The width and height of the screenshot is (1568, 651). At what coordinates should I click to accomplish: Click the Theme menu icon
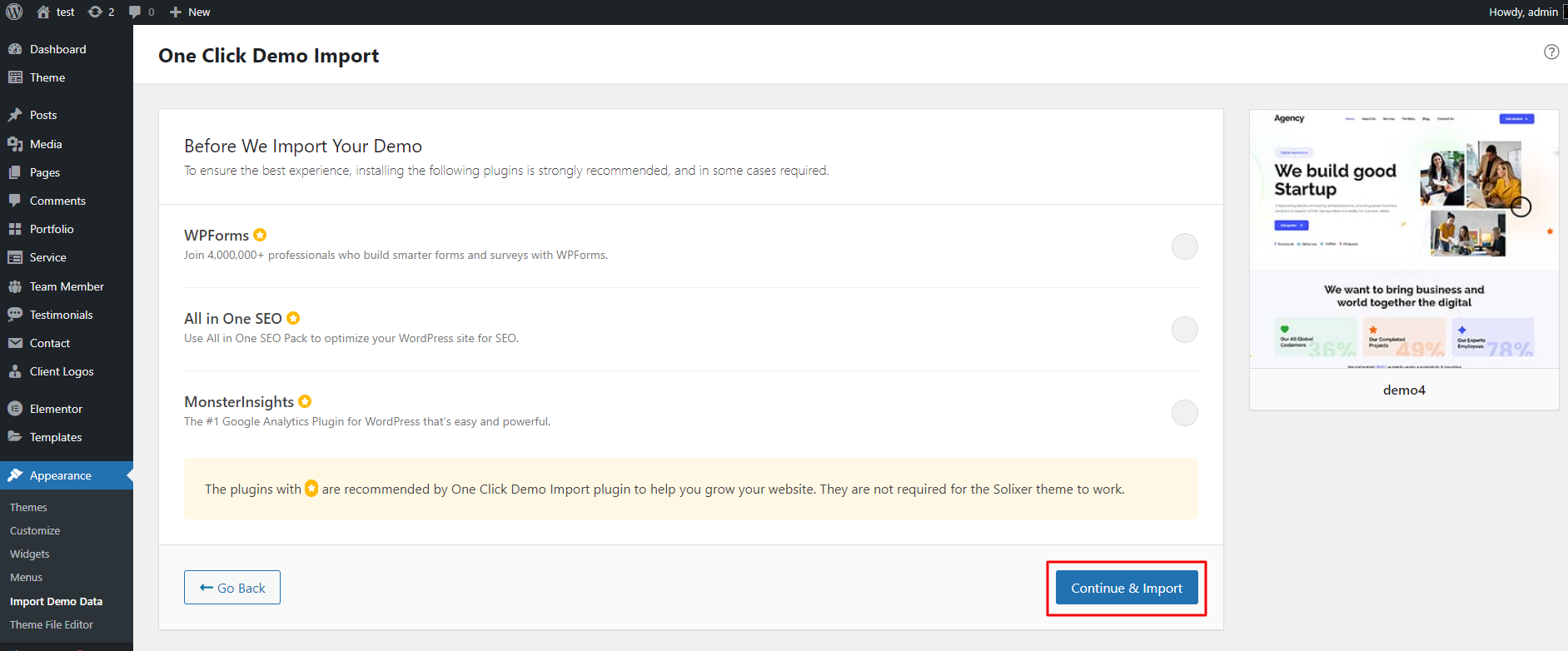(x=15, y=77)
